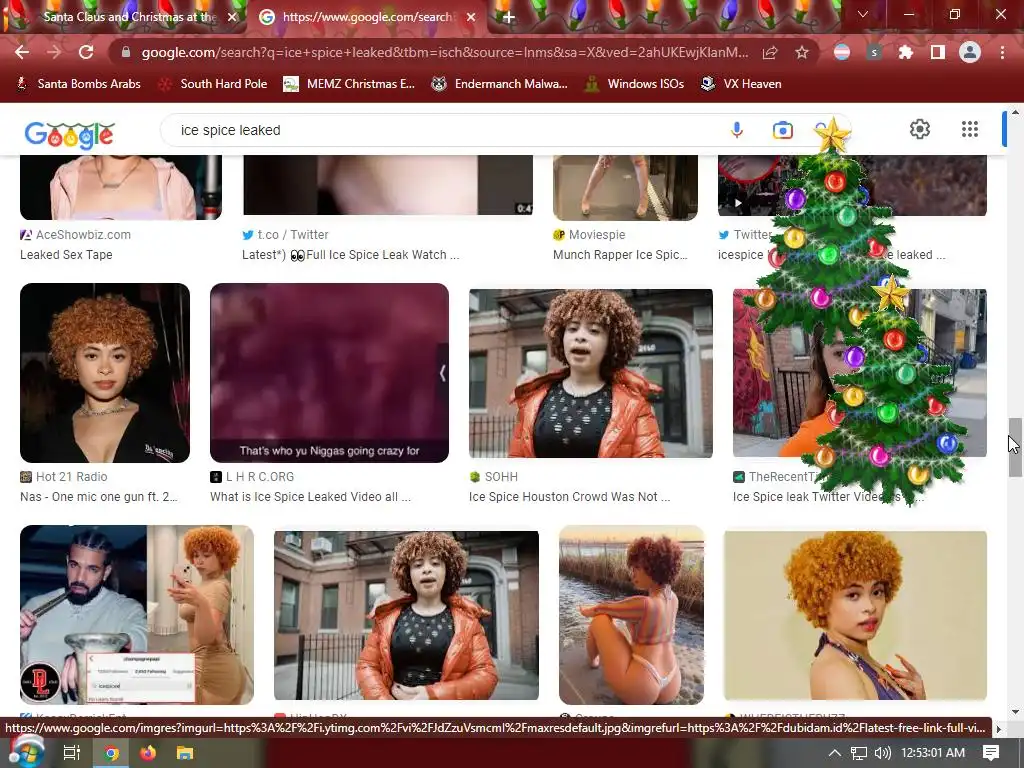This screenshot has width=1024, height=768.
Task: Show hidden system tray icons
Action: (x=835, y=753)
